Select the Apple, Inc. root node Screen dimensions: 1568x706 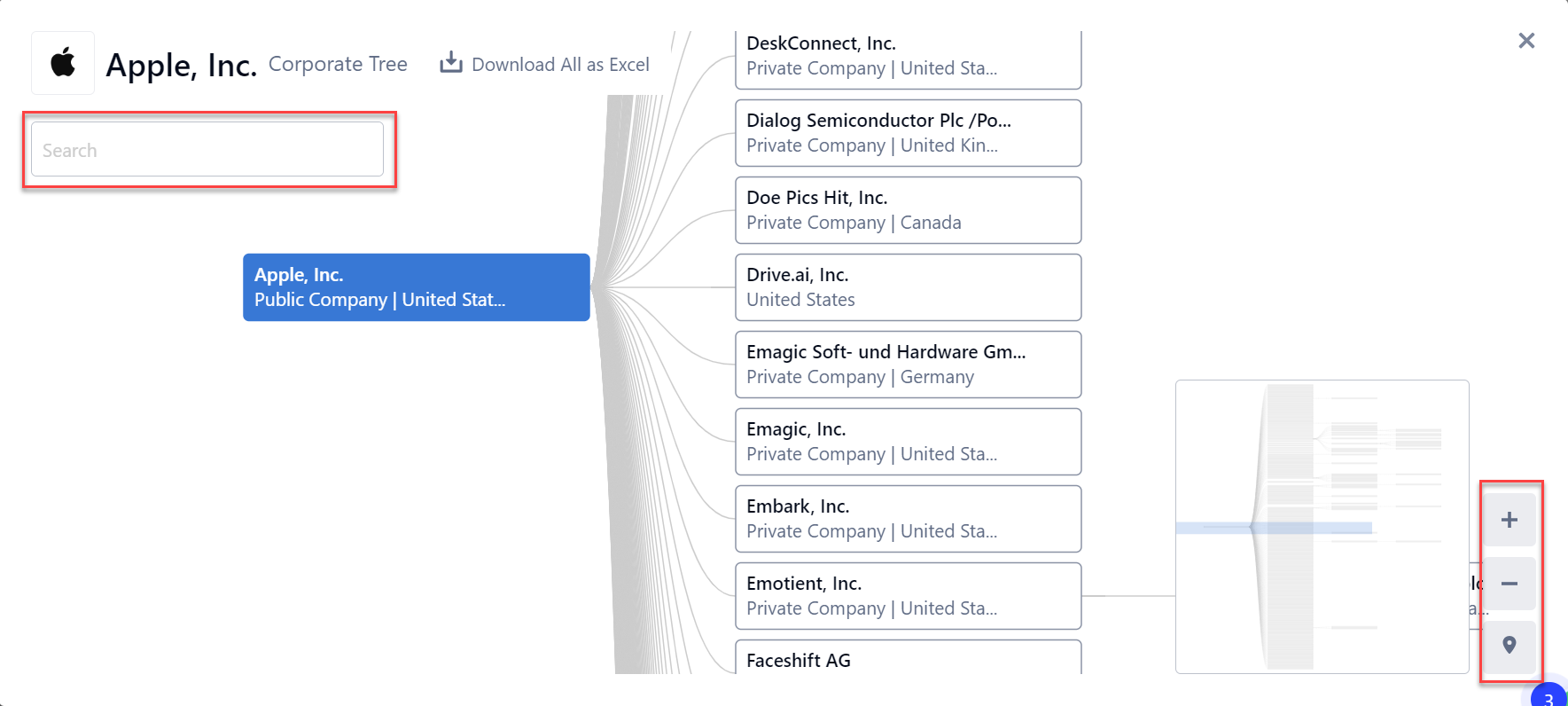point(416,287)
